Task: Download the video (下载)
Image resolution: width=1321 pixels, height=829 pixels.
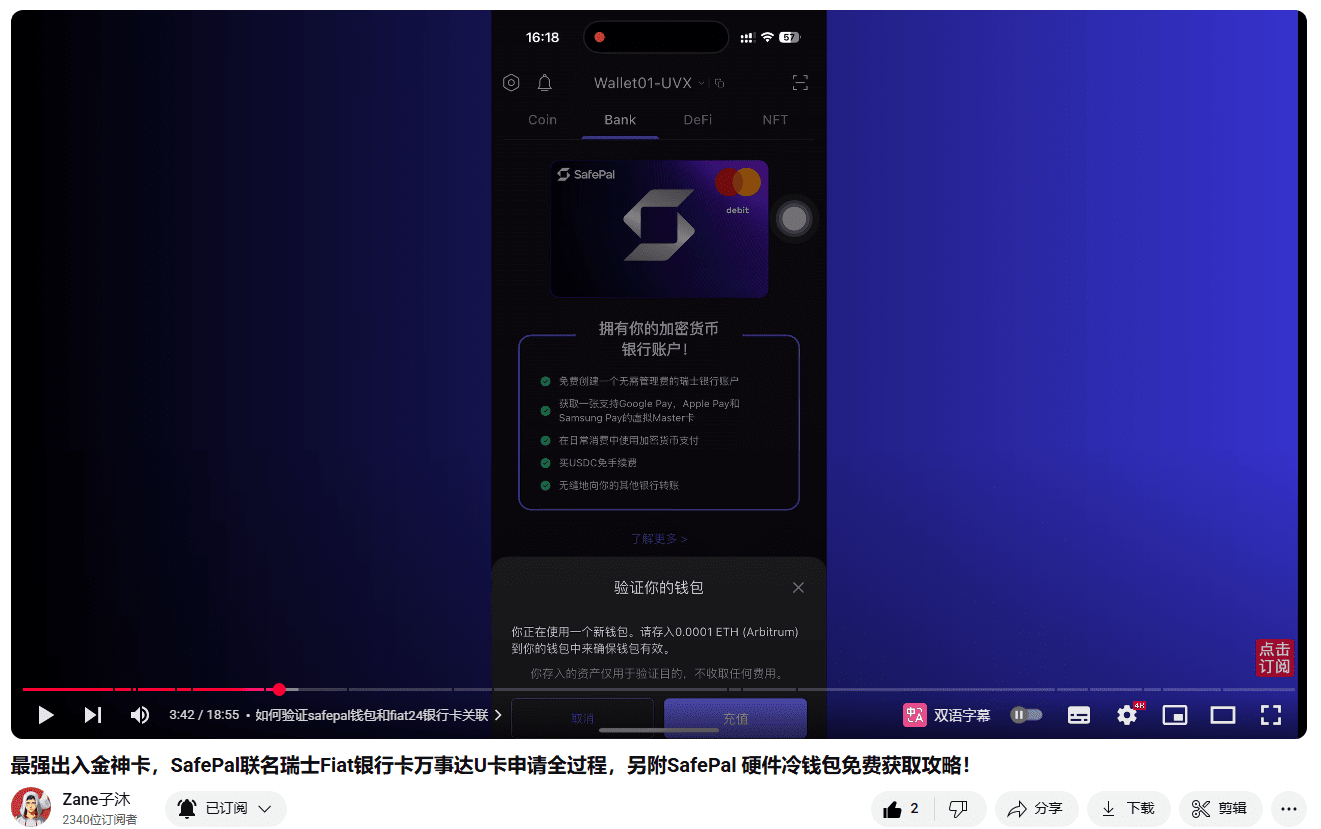Action: (x=1129, y=809)
